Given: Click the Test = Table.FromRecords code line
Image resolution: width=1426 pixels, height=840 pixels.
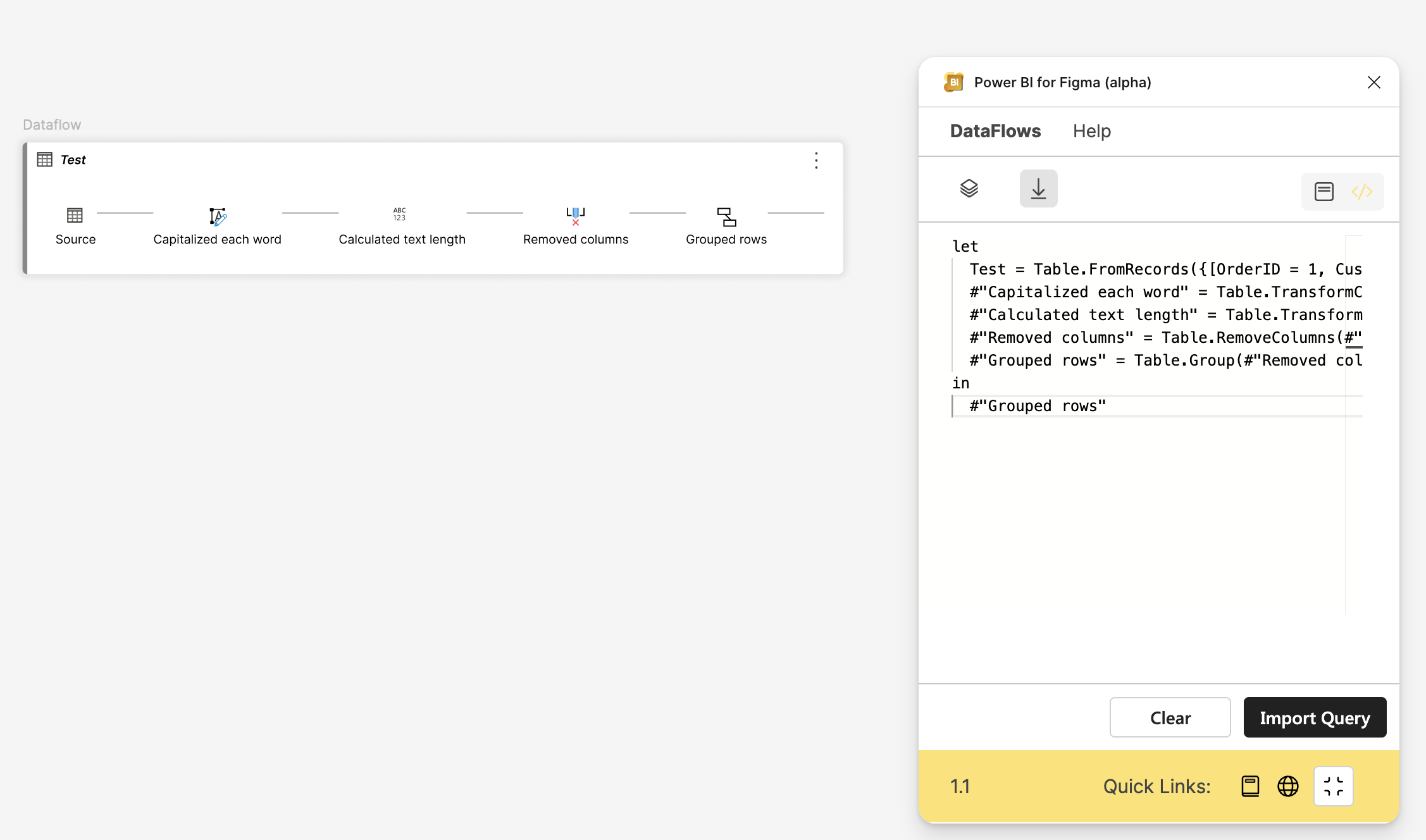Looking at the screenshot, I should coord(1165,269).
